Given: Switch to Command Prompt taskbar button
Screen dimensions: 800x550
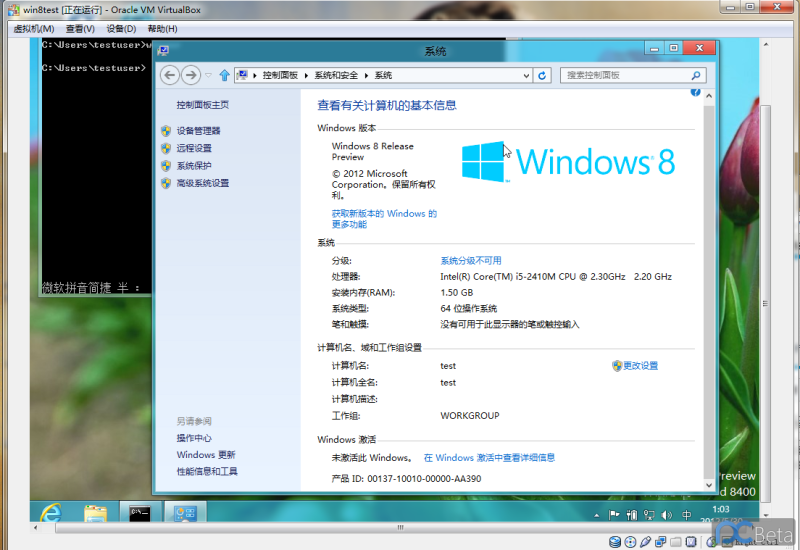Looking at the screenshot, I should click(140, 512).
